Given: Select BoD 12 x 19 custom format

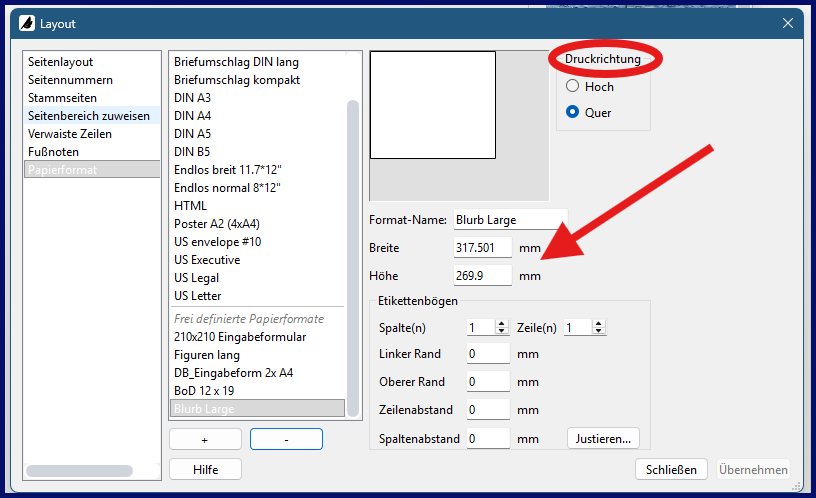Looking at the screenshot, I should [204, 391].
